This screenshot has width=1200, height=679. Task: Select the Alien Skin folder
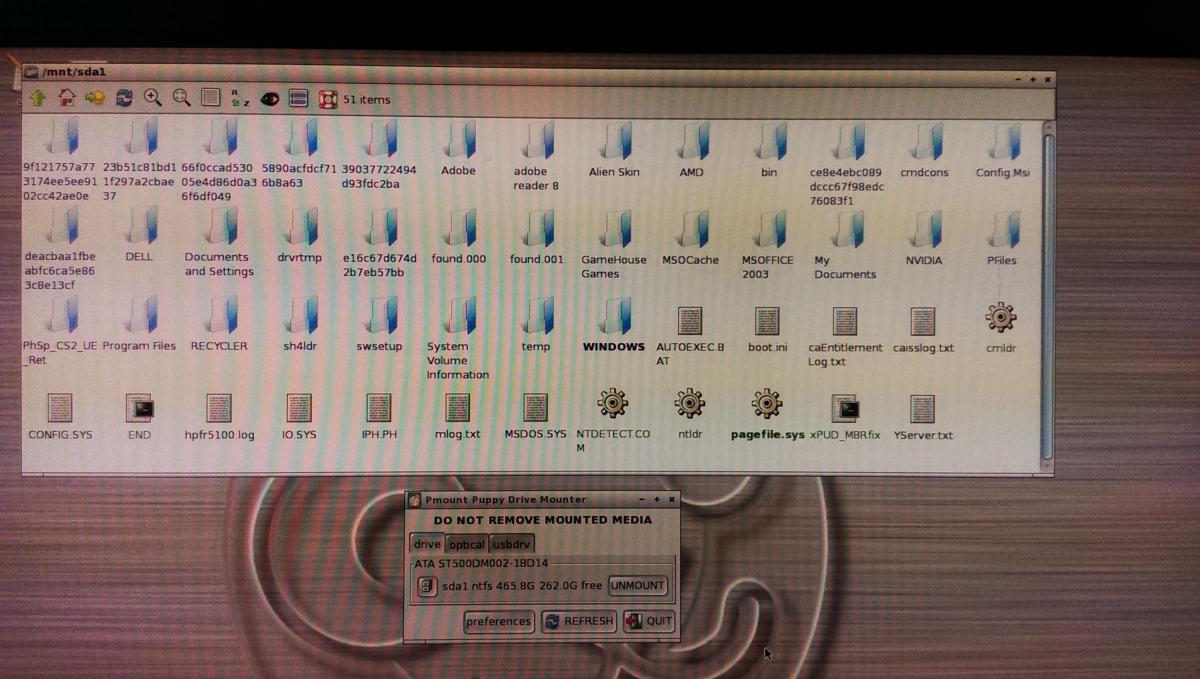coord(614,149)
